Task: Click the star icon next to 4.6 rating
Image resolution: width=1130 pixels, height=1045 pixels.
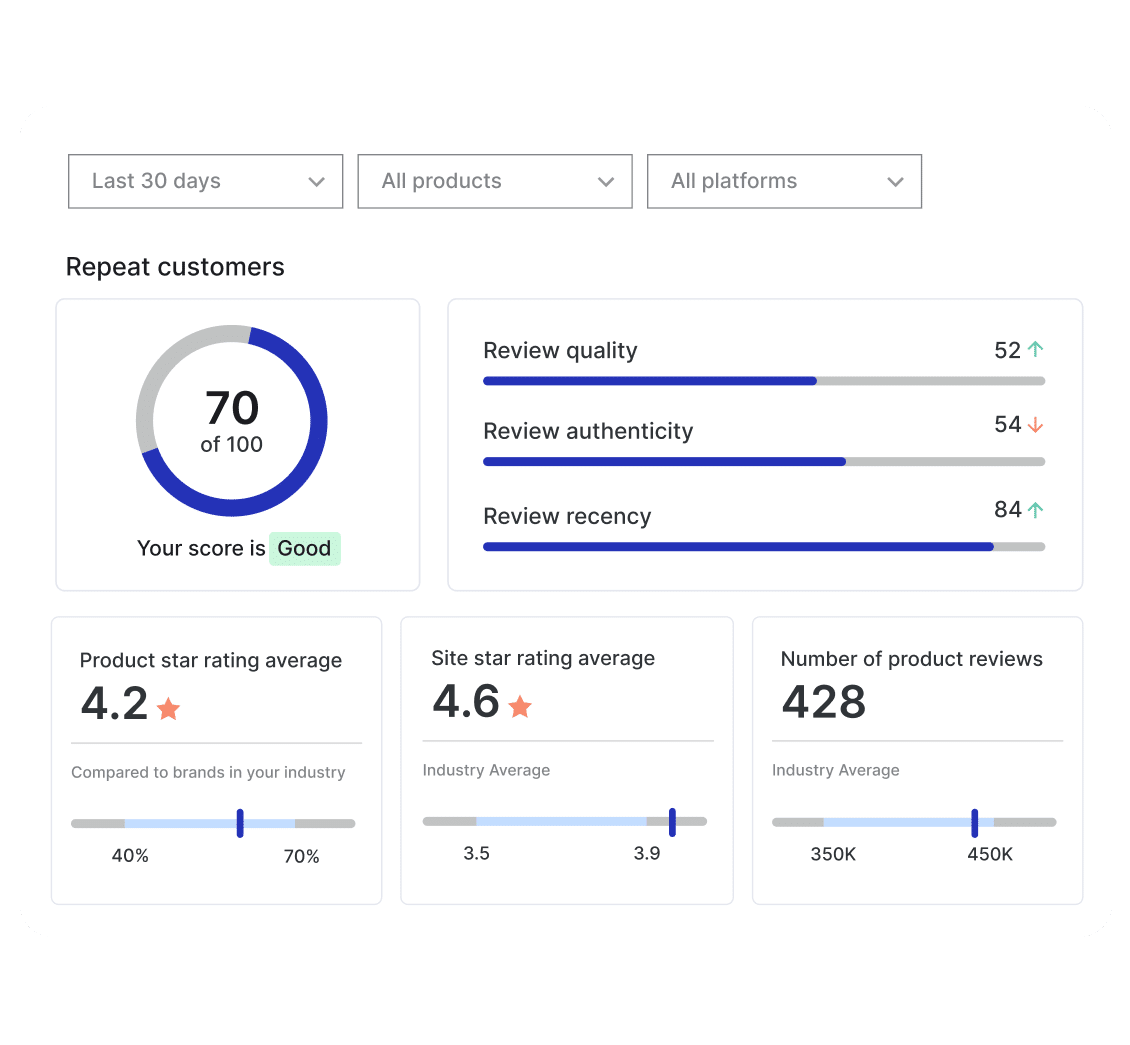Action: tap(520, 707)
